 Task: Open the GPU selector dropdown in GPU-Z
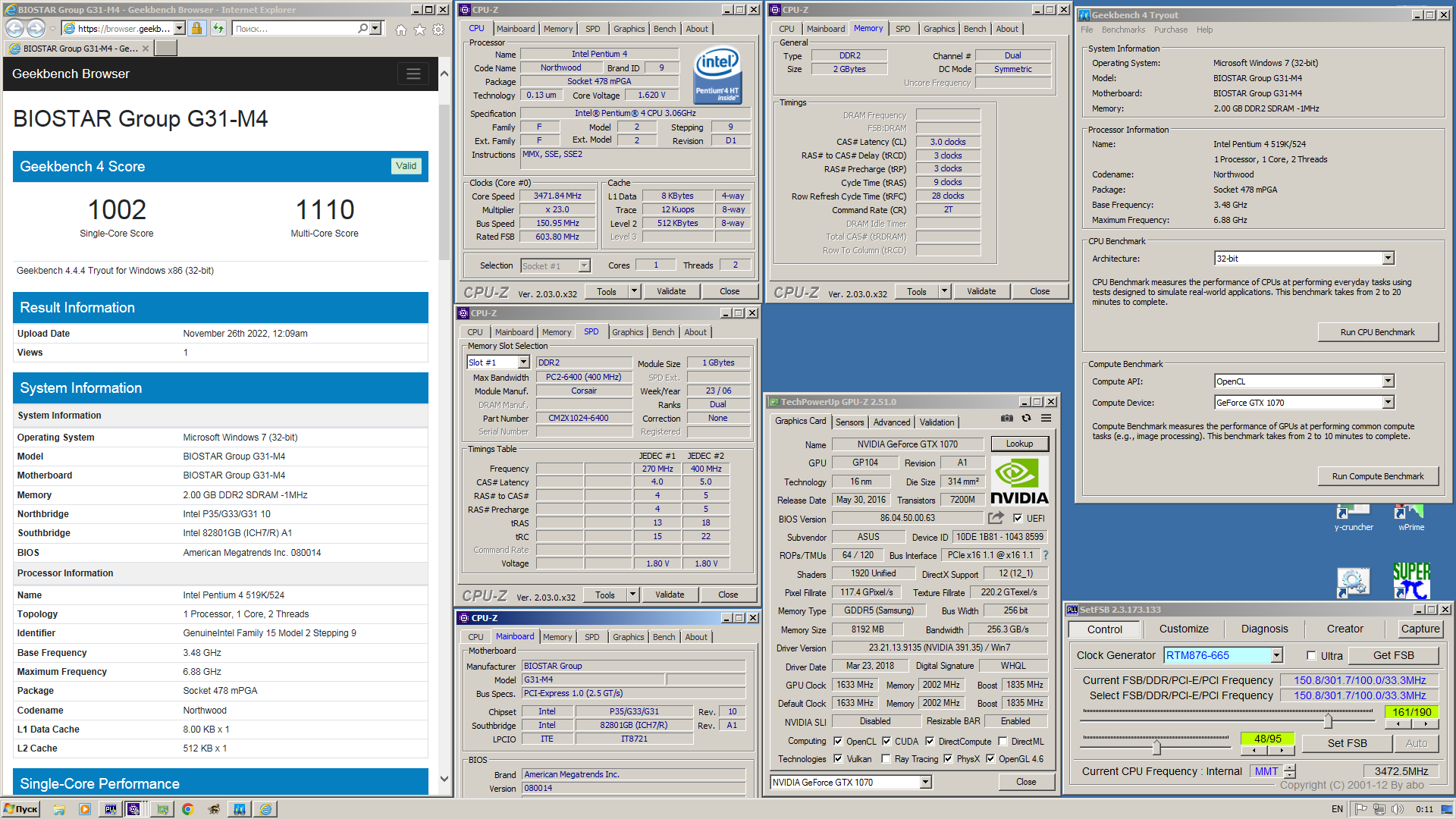pos(925,783)
